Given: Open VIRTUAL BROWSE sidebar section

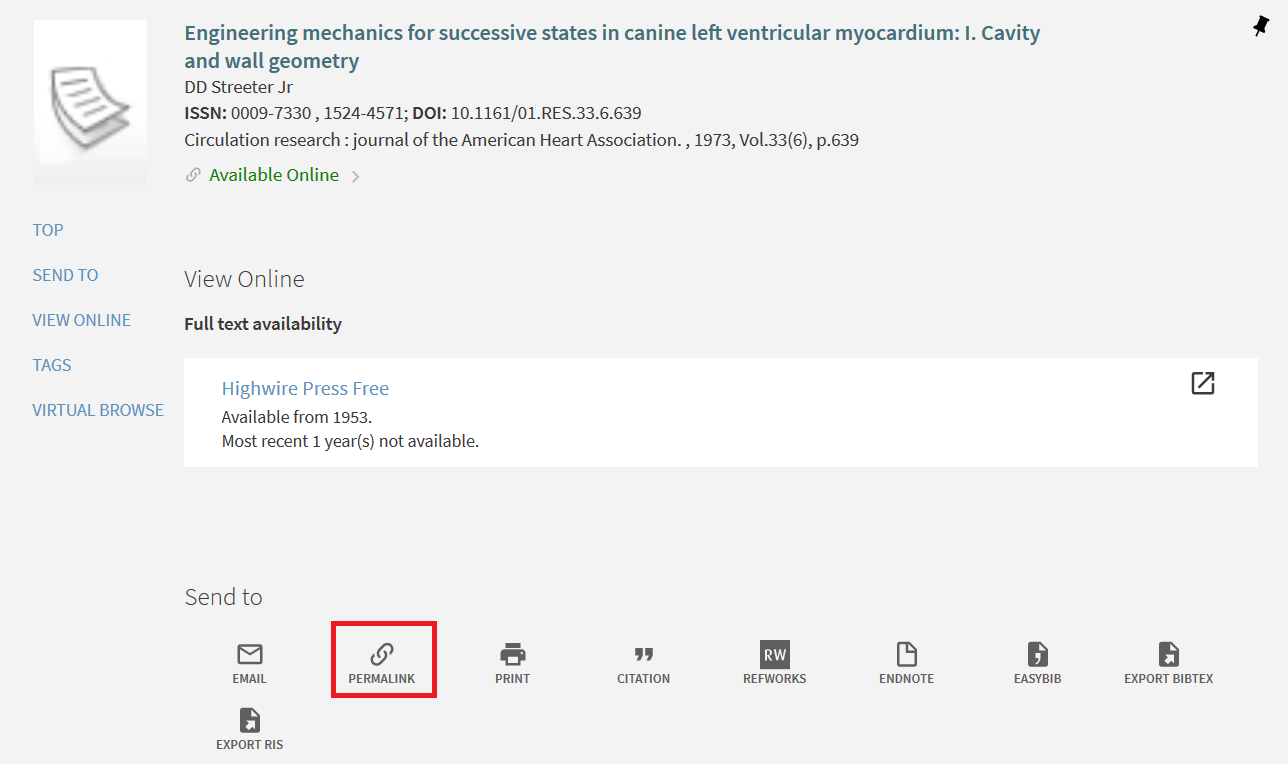Looking at the screenshot, I should tap(98, 410).
